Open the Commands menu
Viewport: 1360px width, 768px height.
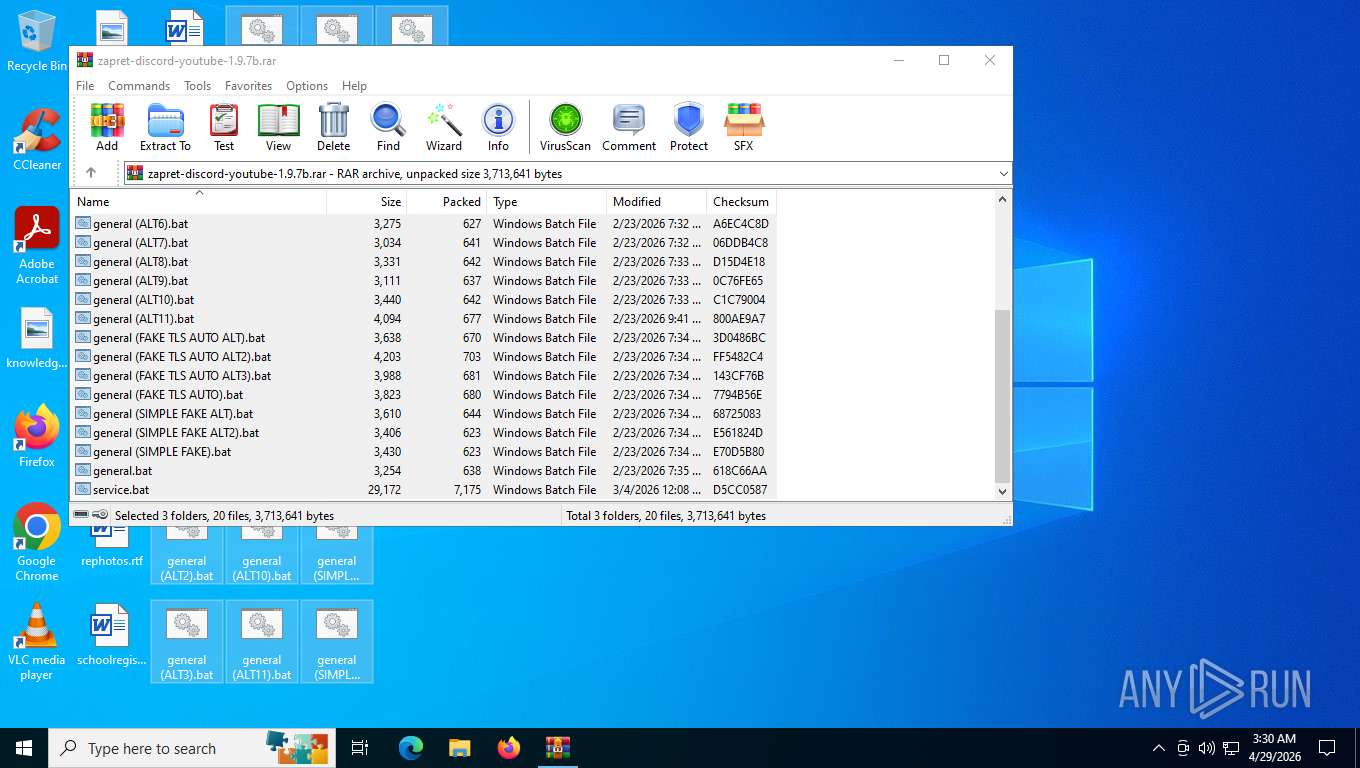139,86
